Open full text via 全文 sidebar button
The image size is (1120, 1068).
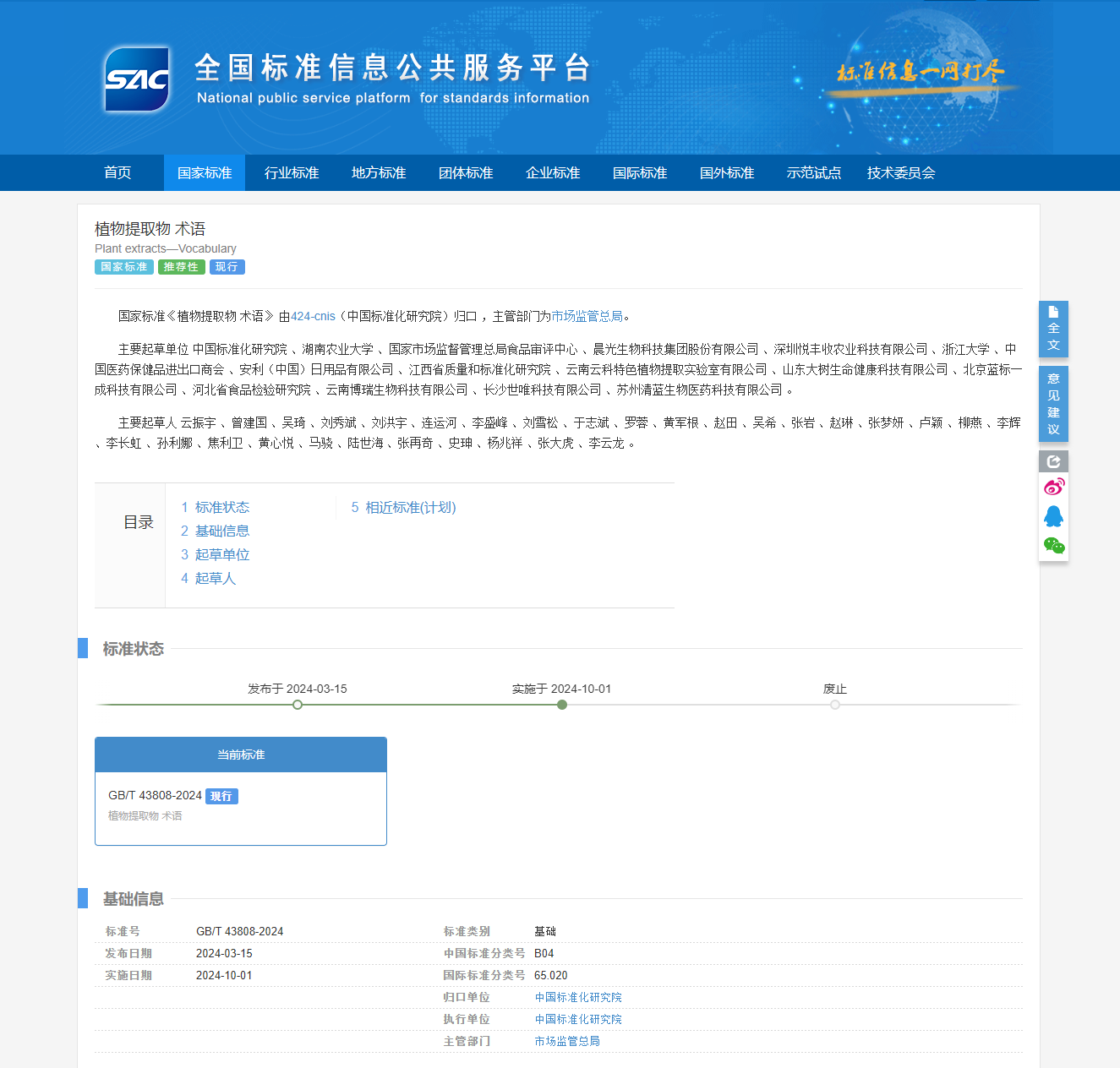[1053, 329]
